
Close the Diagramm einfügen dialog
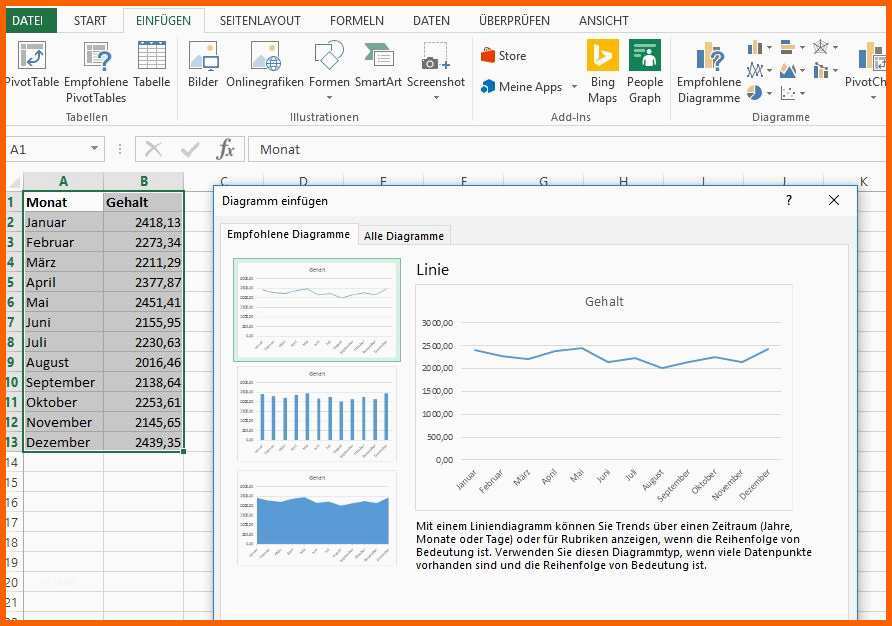pyautogui.click(x=833, y=200)
